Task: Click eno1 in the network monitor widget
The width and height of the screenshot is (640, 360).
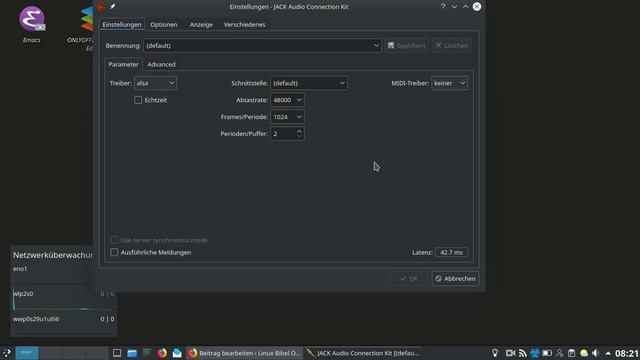Action: coord(20,269)
